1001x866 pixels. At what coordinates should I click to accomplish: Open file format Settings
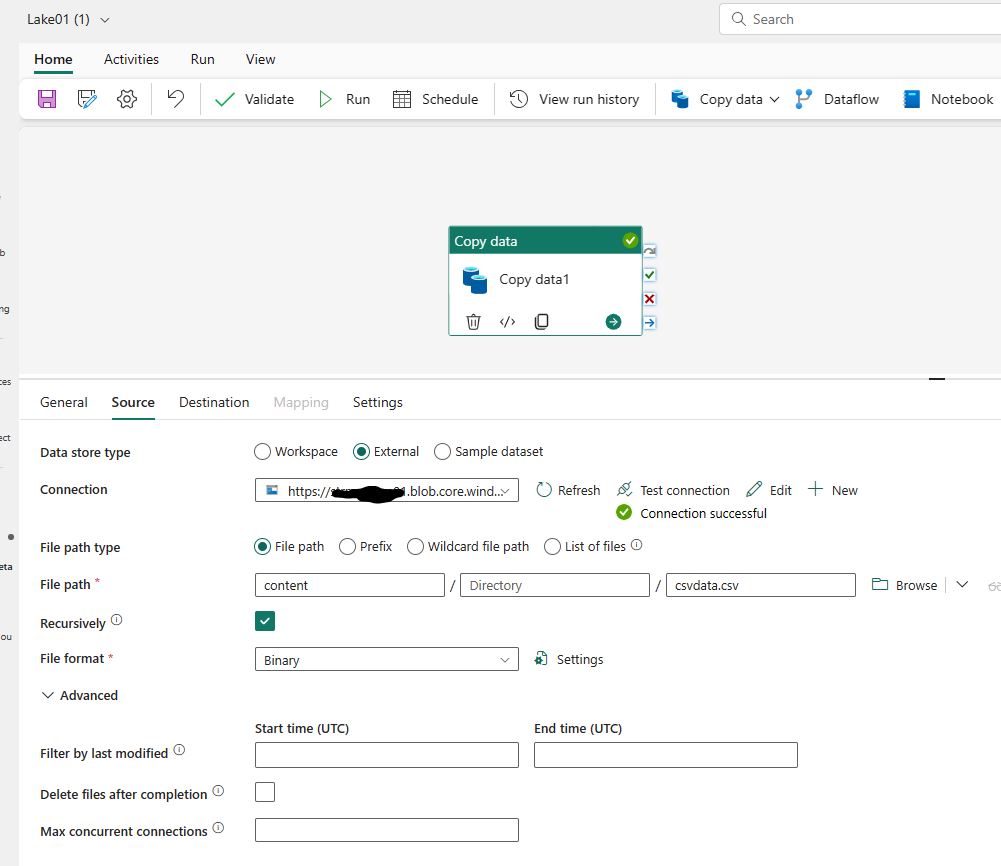(569, 659)
